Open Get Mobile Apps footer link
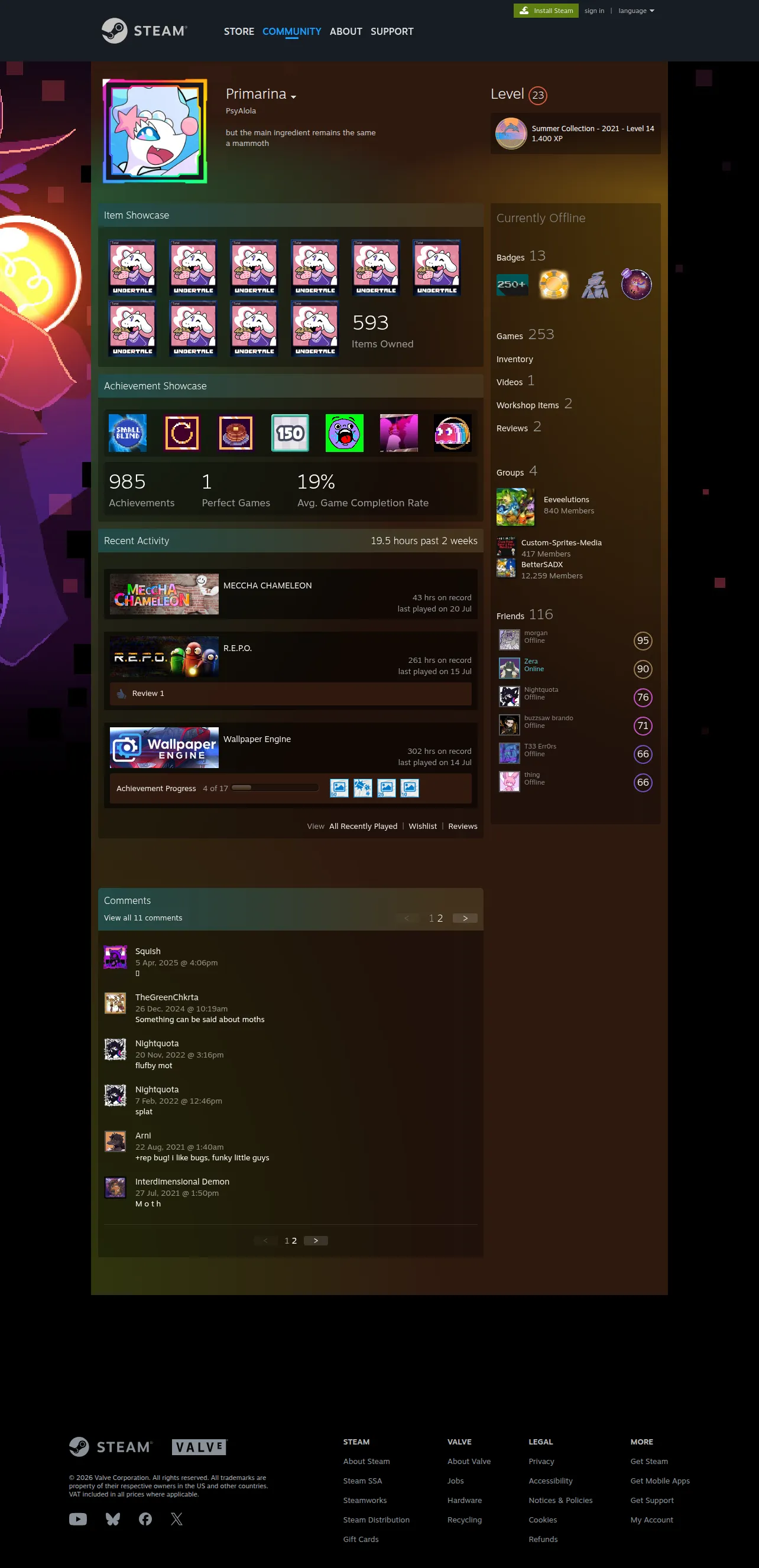The image size is (759, 1568). (x=660, y=1481)
